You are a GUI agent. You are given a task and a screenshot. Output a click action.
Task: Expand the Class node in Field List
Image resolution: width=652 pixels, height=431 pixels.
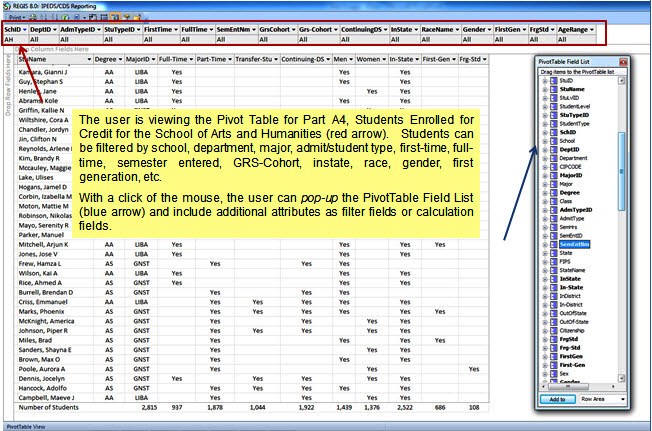[x=545, y=201]
